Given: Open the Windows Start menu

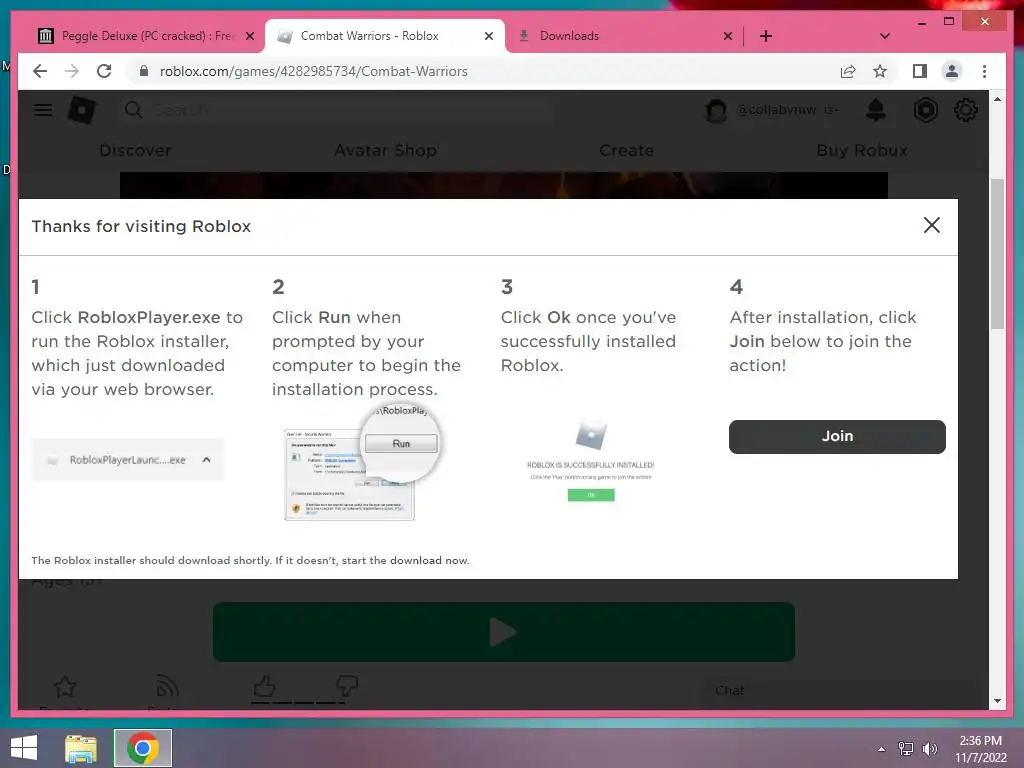Looking at the screenshot, I should 24,748.
